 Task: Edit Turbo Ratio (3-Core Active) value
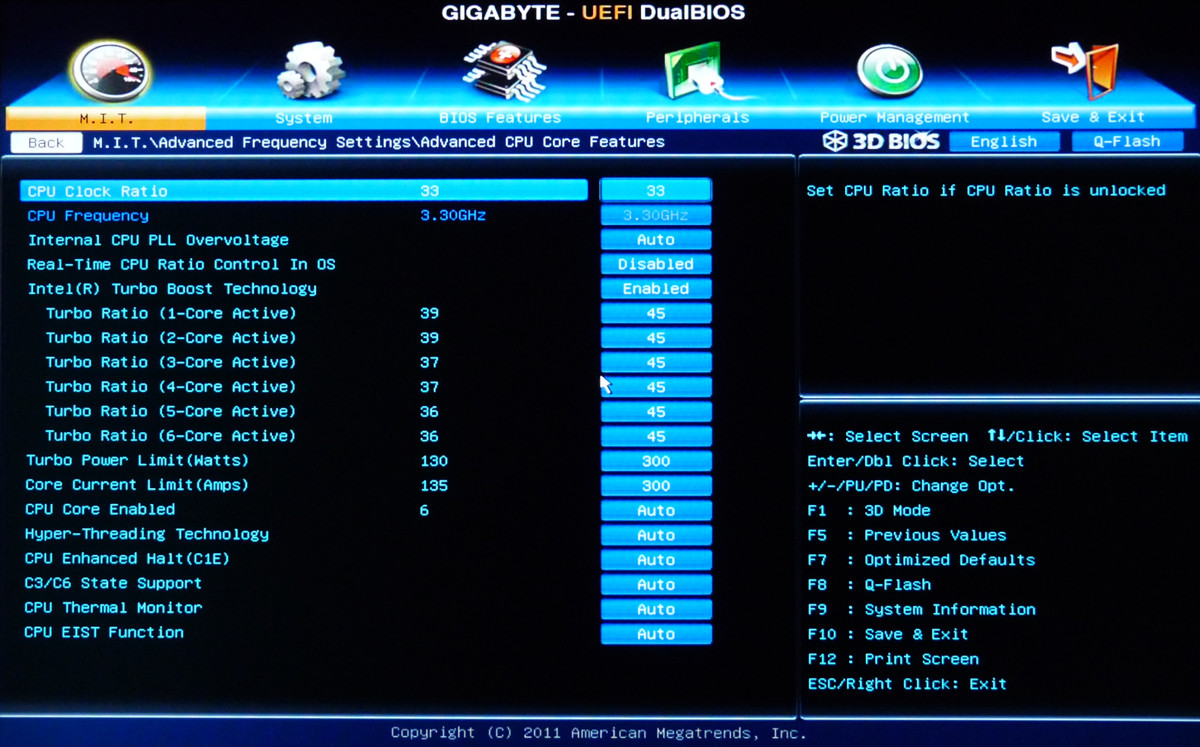656,362
